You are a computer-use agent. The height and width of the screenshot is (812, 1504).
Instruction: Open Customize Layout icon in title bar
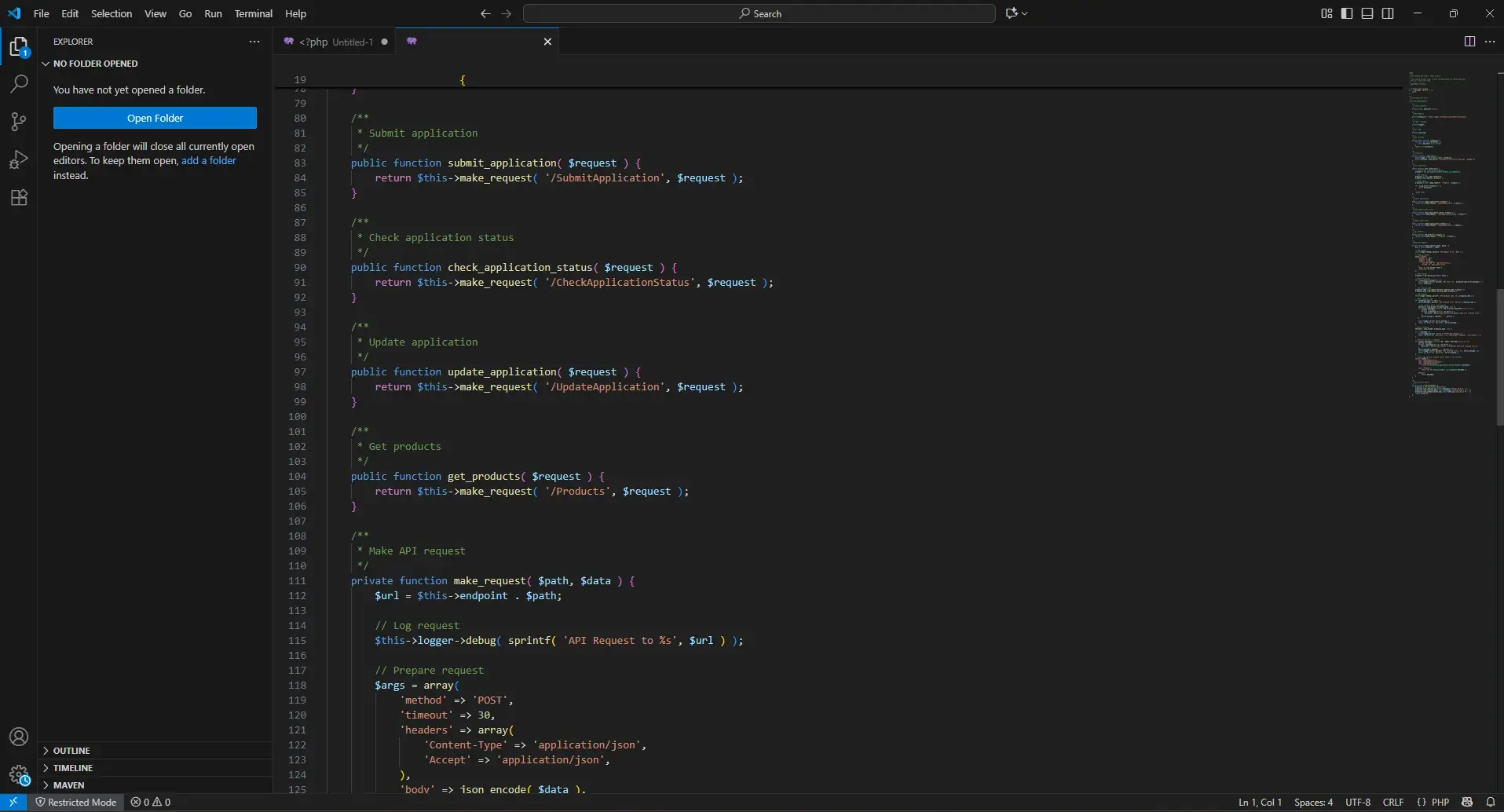1327,13
